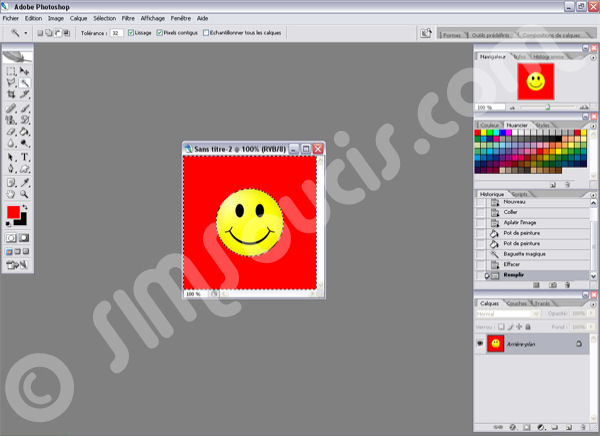This screenshot has width=600, height=436.
Task: Select the Rectangular Marquee tool
Action: click(x=11, y=71)
